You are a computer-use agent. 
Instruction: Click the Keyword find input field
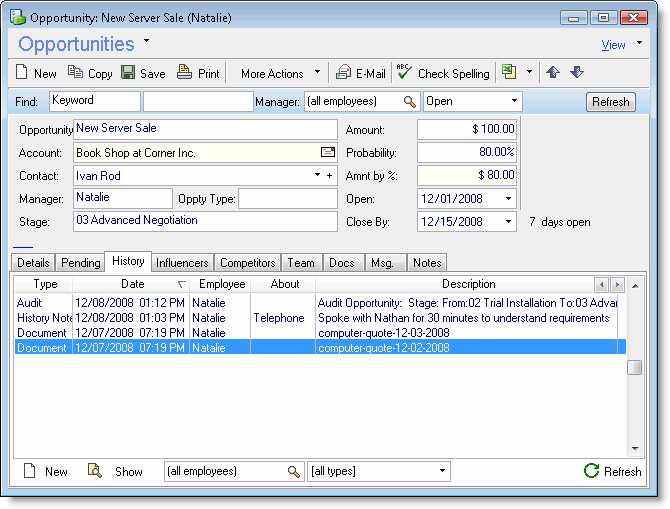94,101
